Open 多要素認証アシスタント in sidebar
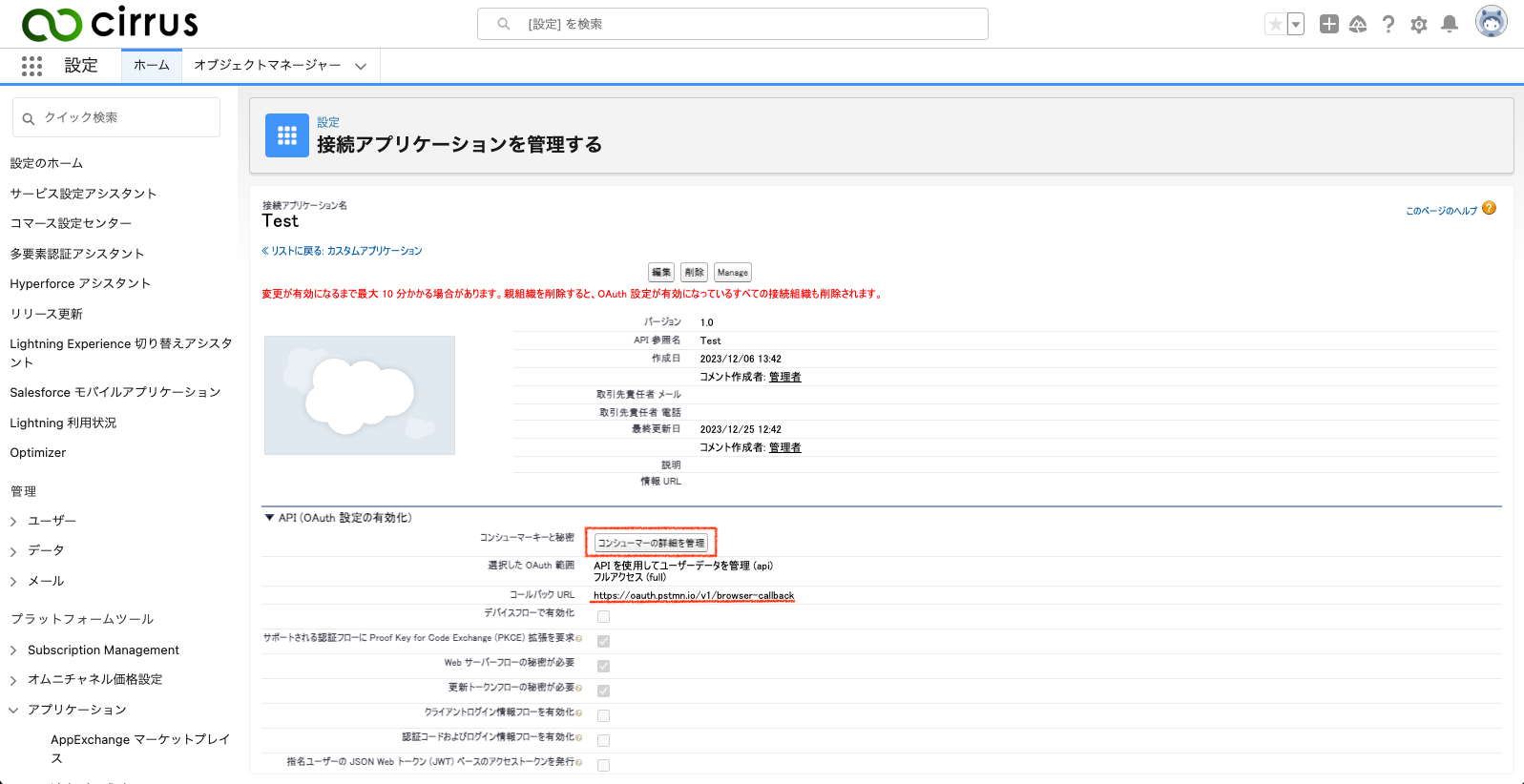 [77, 254]
